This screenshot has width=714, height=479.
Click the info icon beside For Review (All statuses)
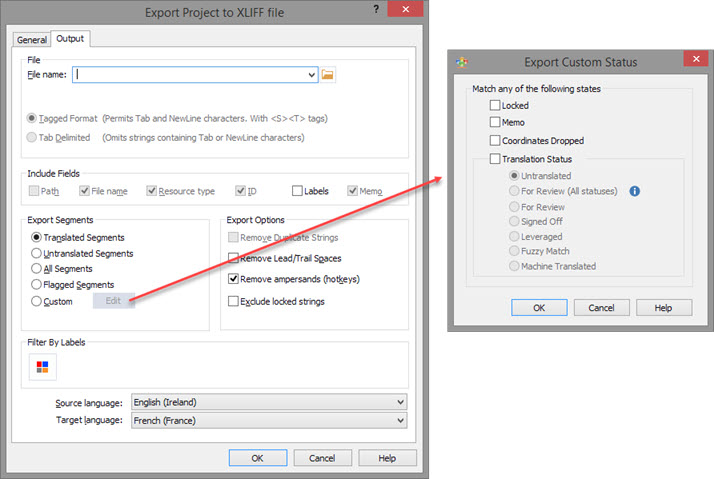(x=634, y=191)
